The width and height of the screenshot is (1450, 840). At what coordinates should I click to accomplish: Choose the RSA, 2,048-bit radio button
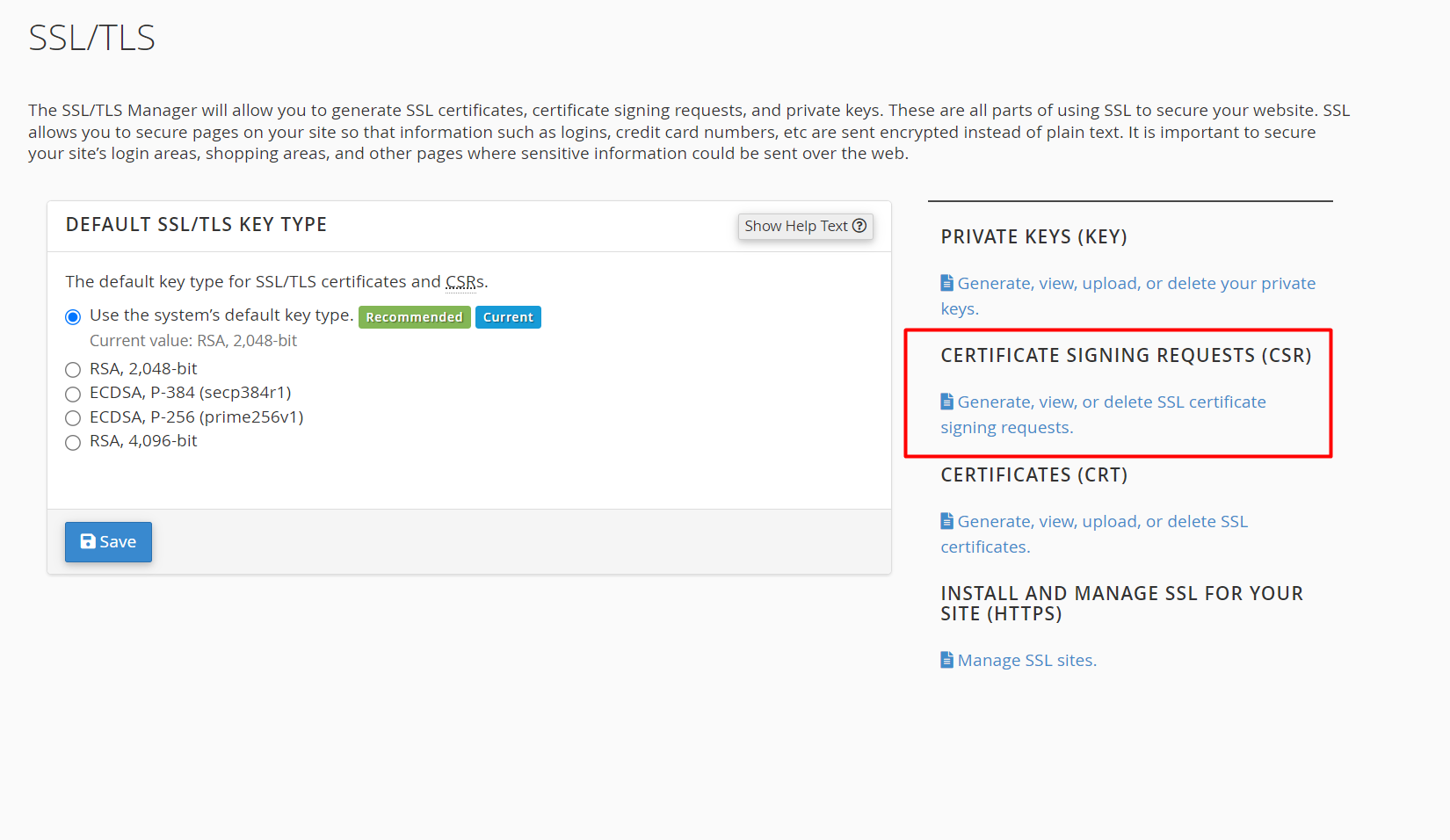click(73, 370)
